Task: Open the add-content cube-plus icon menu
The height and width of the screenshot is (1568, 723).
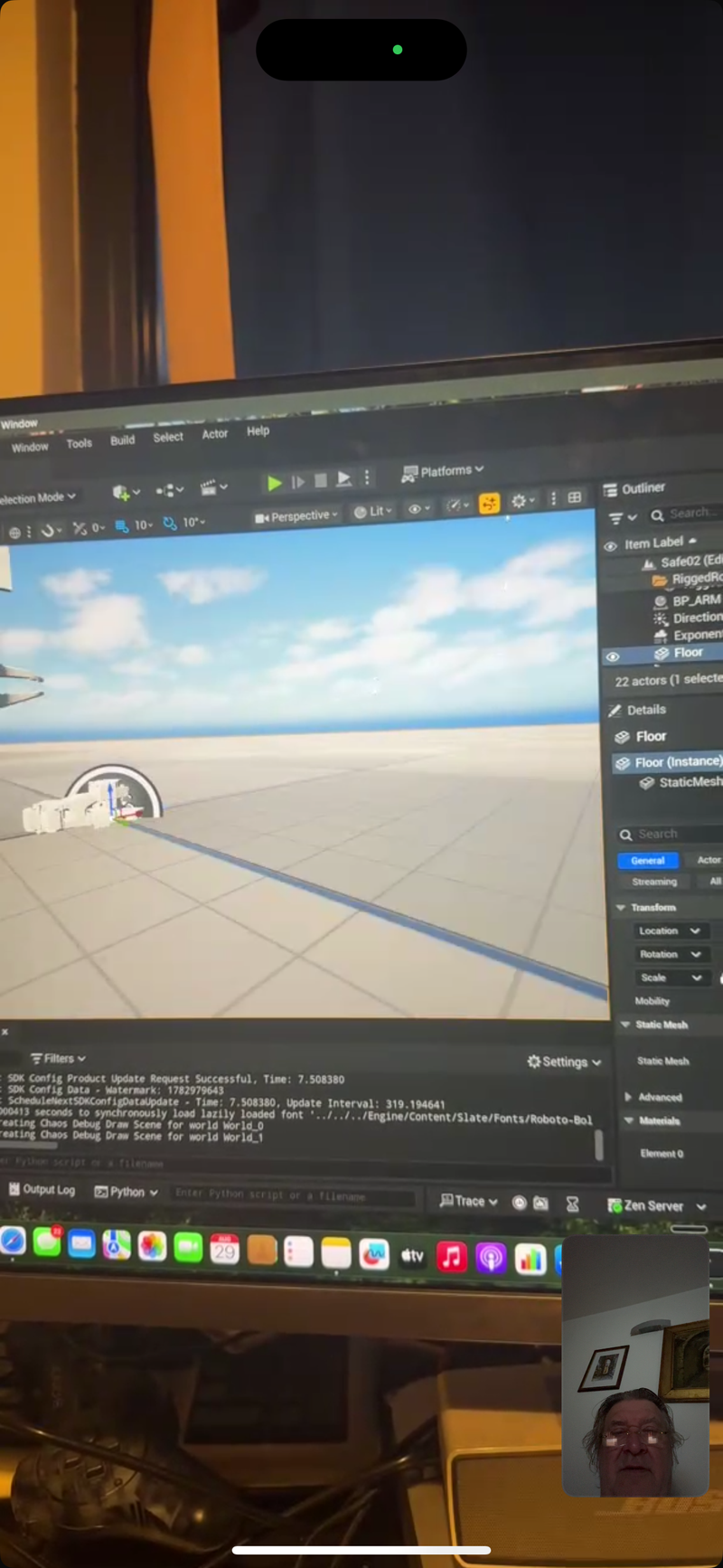Action: tap(125, 493)
